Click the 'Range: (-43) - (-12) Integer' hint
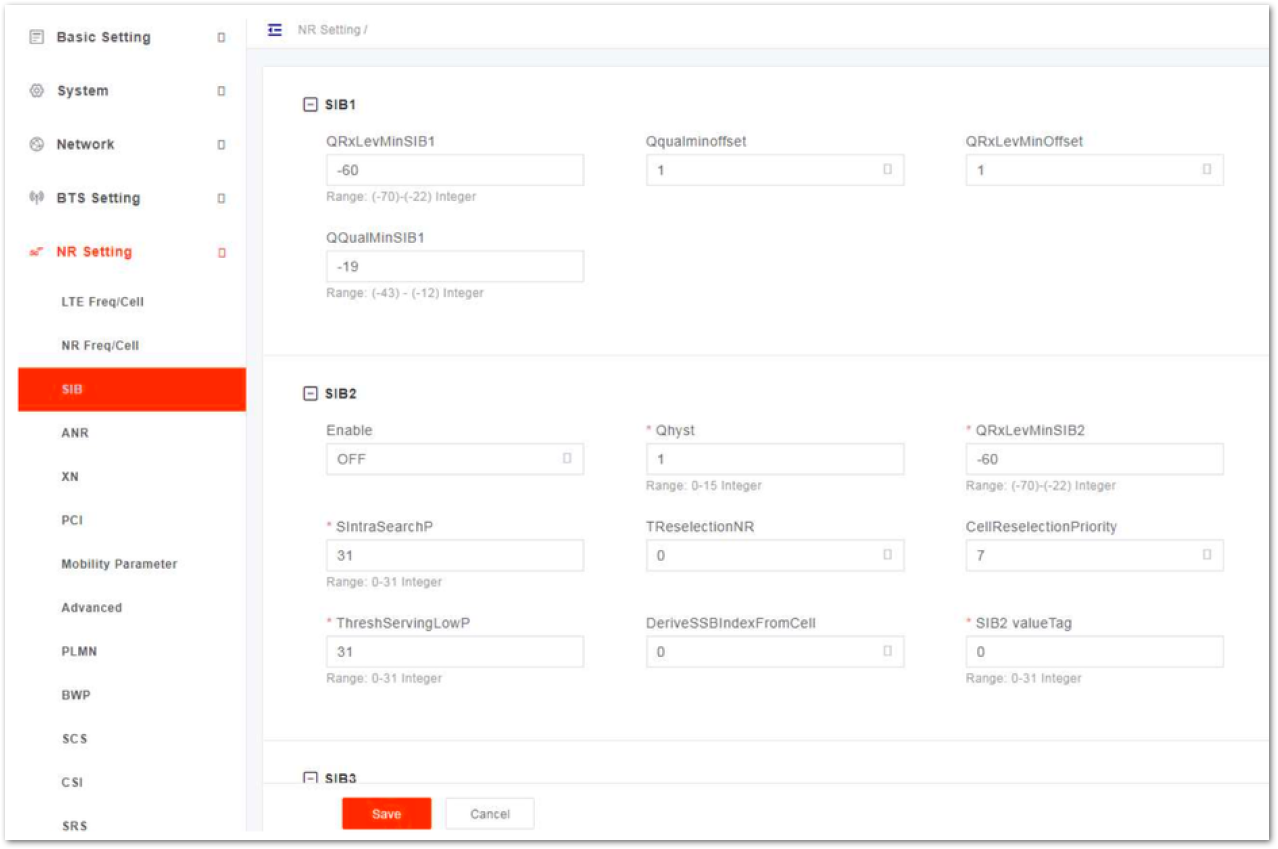1278x849 pixels. pos(405,293)
